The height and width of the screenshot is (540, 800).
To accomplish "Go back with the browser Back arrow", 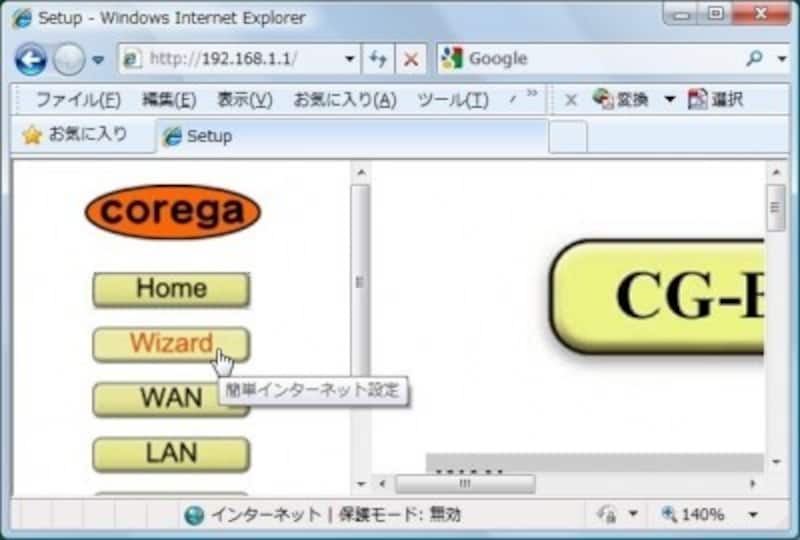I will [x=30, y=59].
